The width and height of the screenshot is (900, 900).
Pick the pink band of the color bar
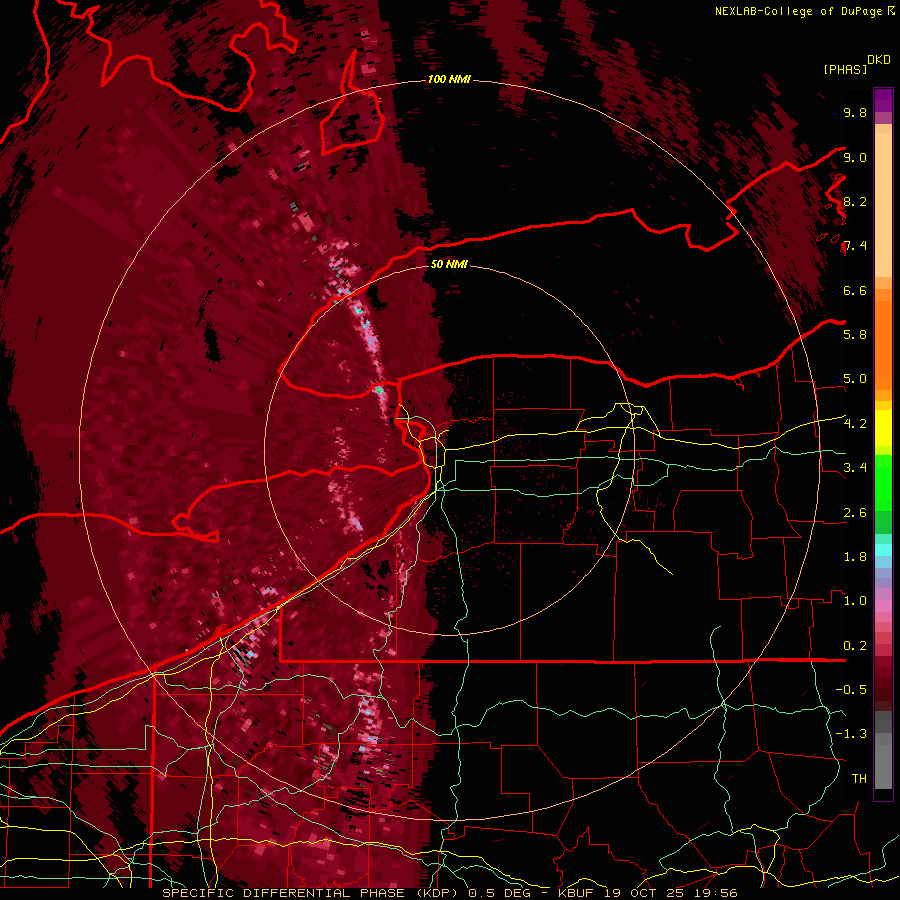(883, 606)
